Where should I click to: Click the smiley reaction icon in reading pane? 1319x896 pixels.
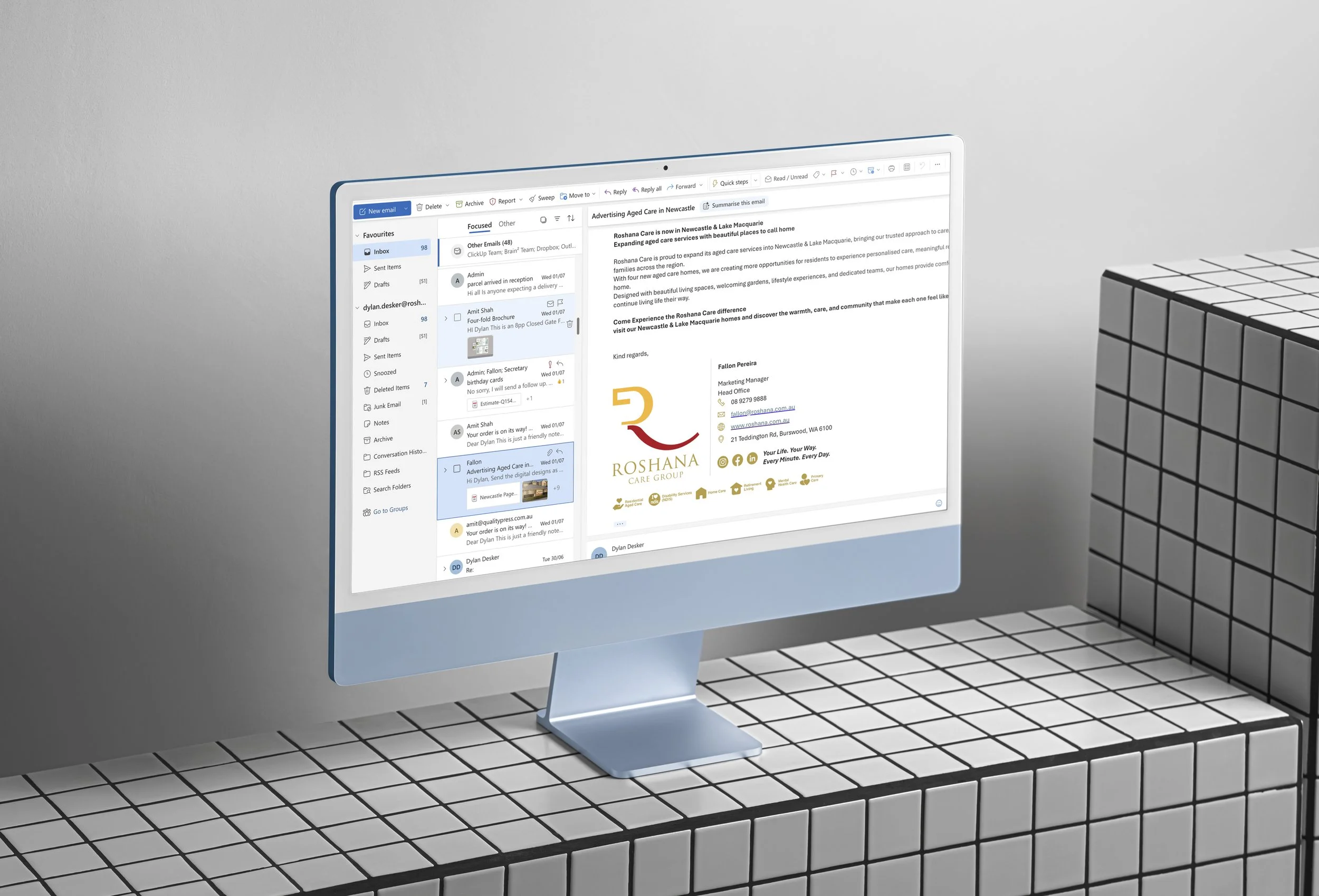tap(939, 503)
